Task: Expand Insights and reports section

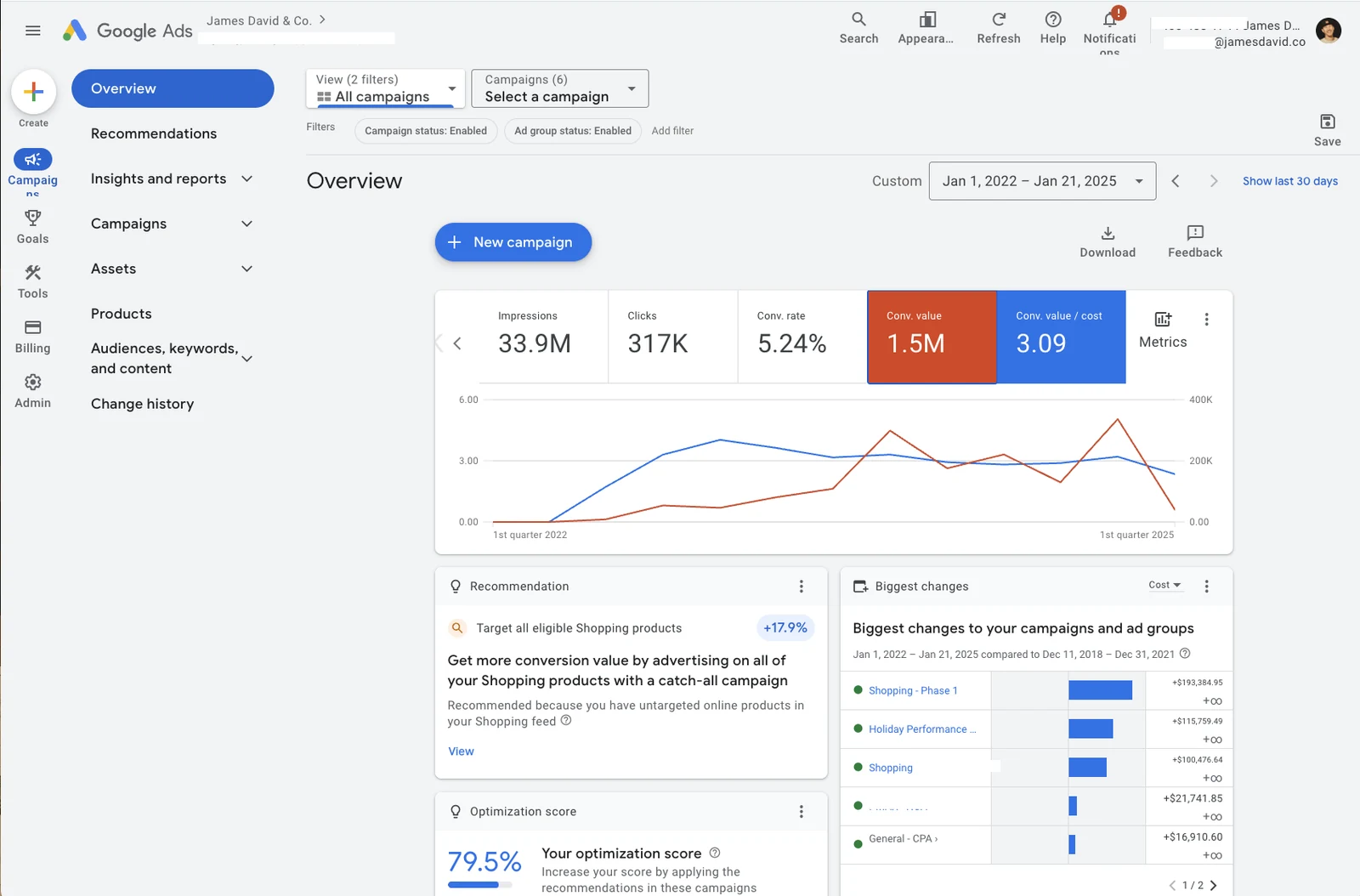Action: pyautogui.click(x=173, y=179)
